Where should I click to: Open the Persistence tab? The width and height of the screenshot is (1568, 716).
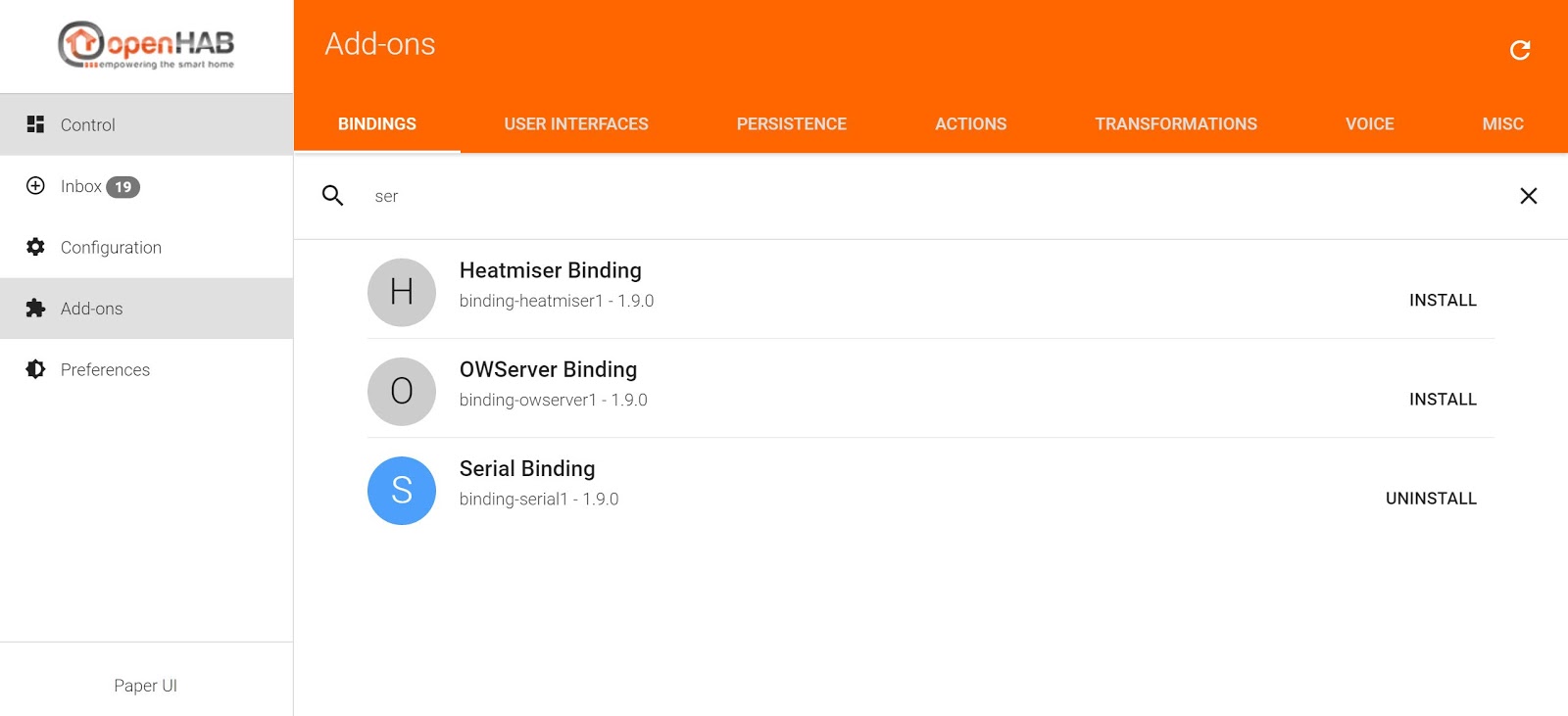point(792,124)
